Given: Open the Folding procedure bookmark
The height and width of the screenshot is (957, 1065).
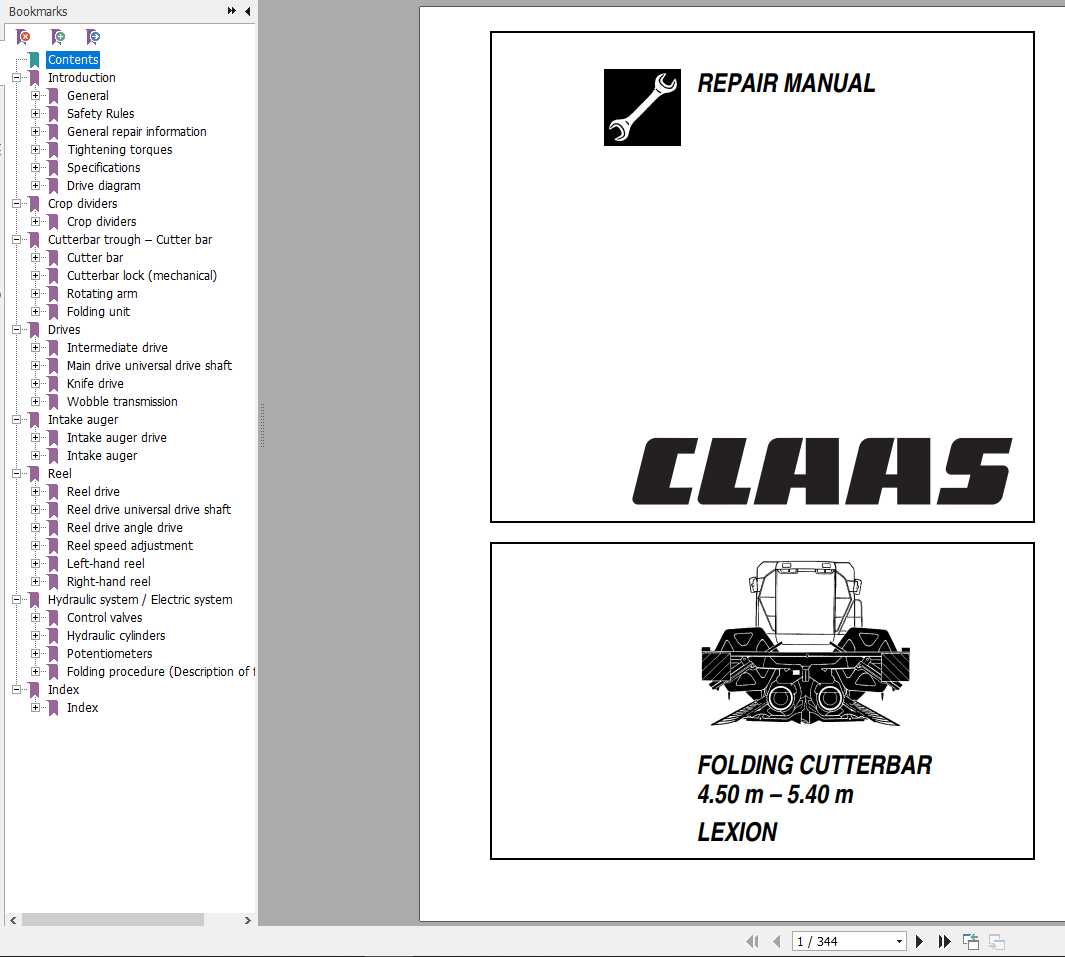Looking at the screenshot, I should pos(160,672).
